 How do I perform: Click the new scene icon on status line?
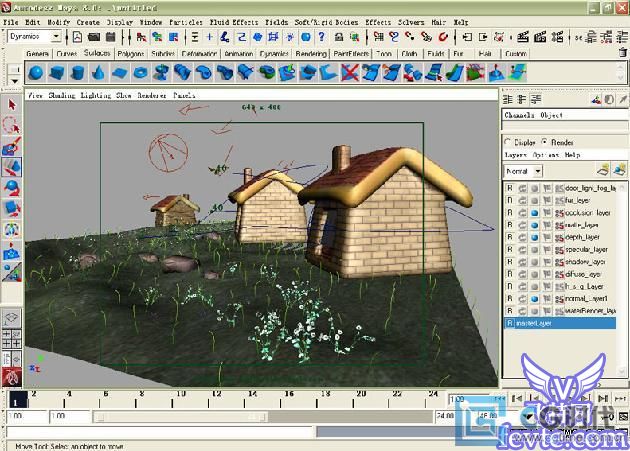[x=77, y=37]
